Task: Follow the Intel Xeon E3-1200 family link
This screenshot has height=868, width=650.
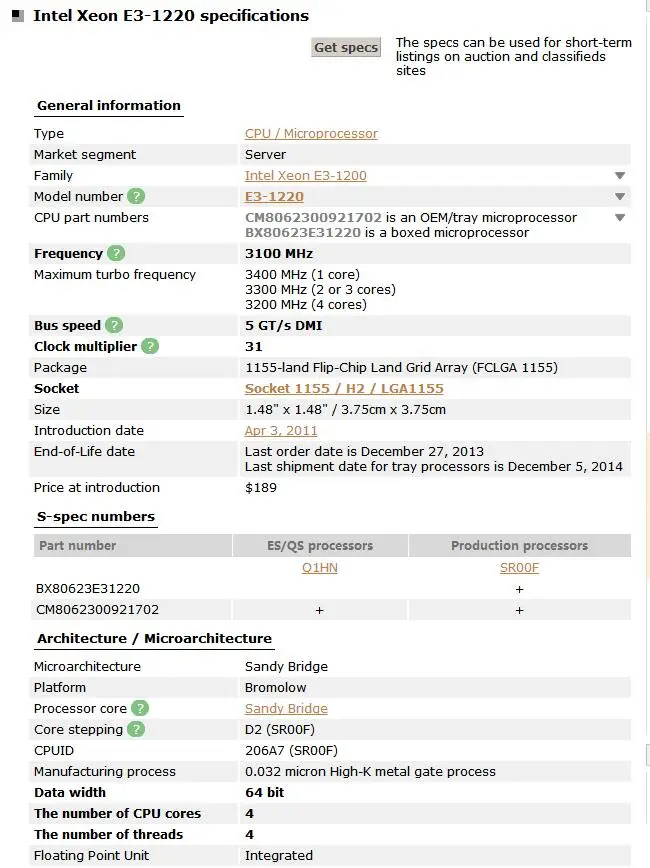Action: click(x=305, y=176)
